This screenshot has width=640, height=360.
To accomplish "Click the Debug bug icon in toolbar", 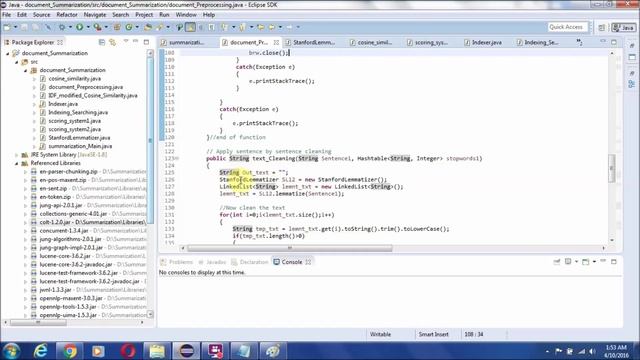I will (x=62, y=27).
